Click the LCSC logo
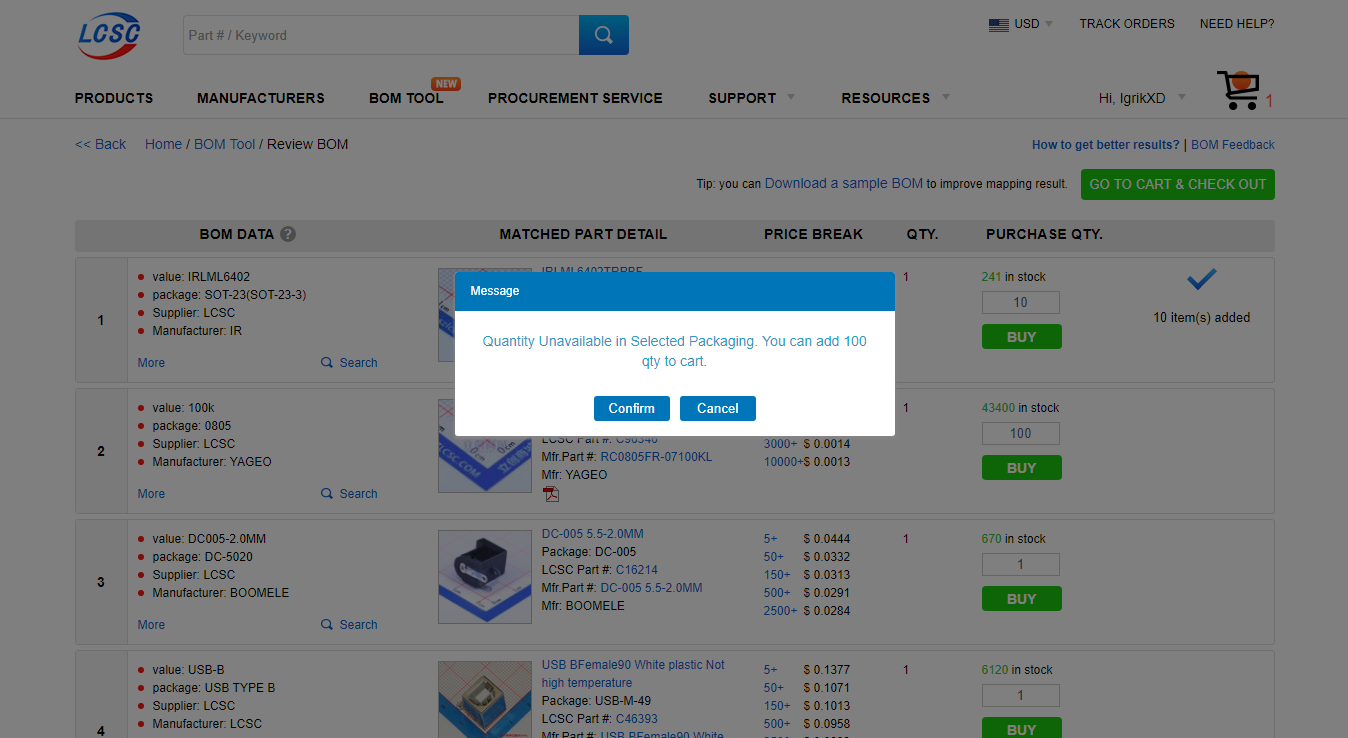Image resolution: width=1348 pixels, height=738 pixels. pos(109,35)
